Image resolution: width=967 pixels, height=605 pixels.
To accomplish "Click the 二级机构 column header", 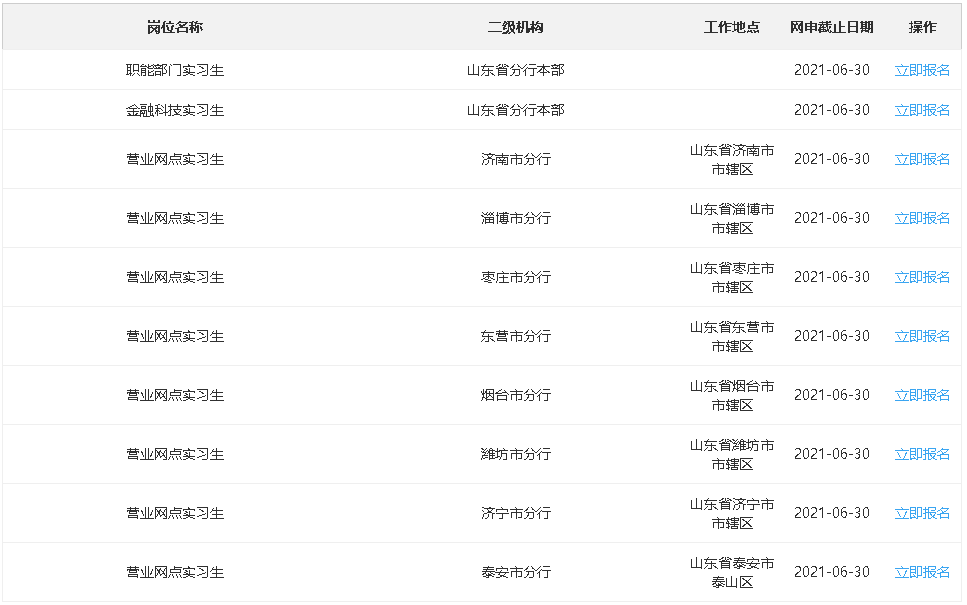I will (x=515, y=27).
